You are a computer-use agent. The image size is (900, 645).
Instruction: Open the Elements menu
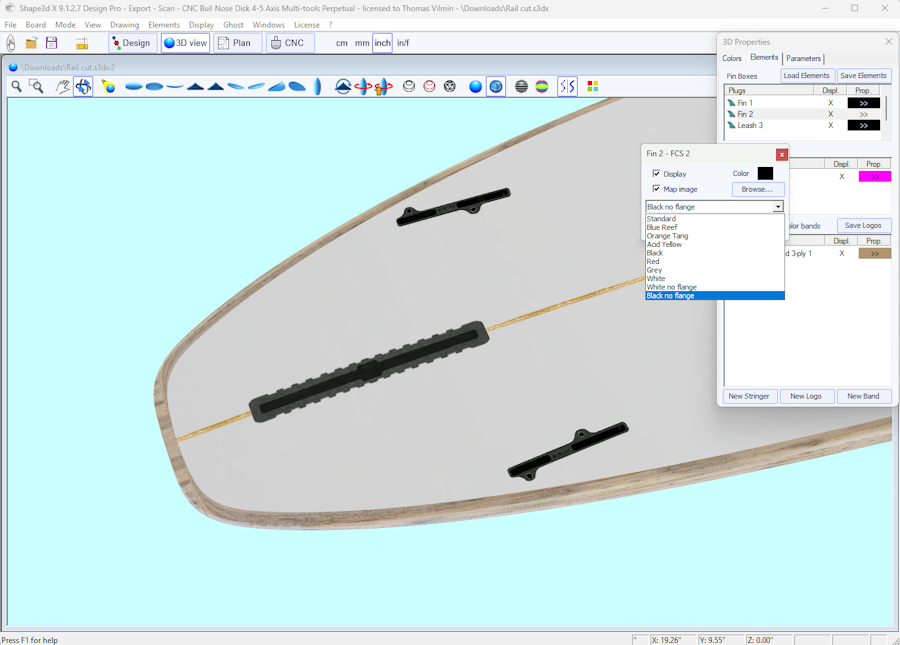point(164,25)
